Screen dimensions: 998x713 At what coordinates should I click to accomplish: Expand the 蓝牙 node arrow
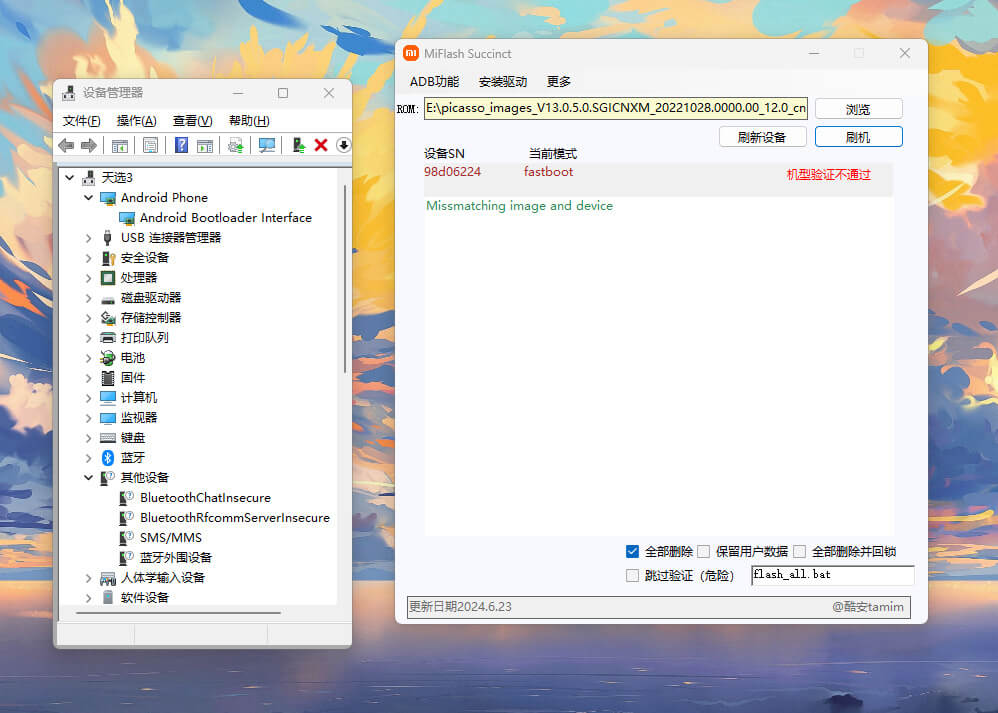[88, 458]
